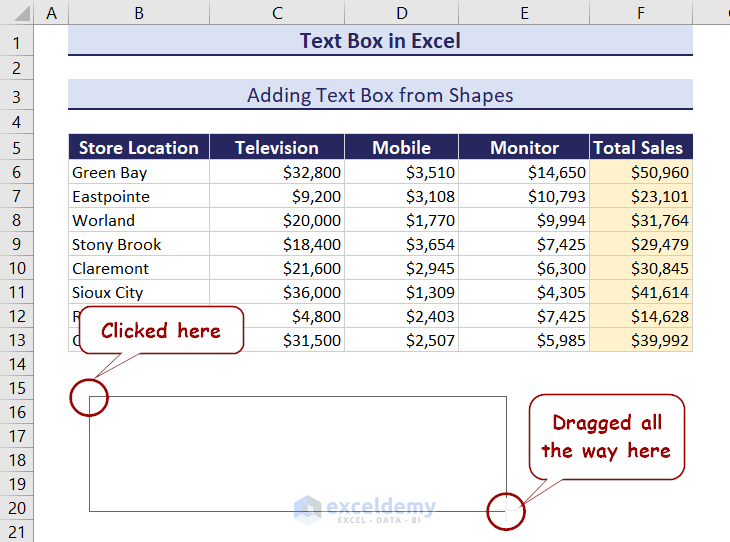Select column C header
Screen dimensions: 730x542
pos(277,13)
